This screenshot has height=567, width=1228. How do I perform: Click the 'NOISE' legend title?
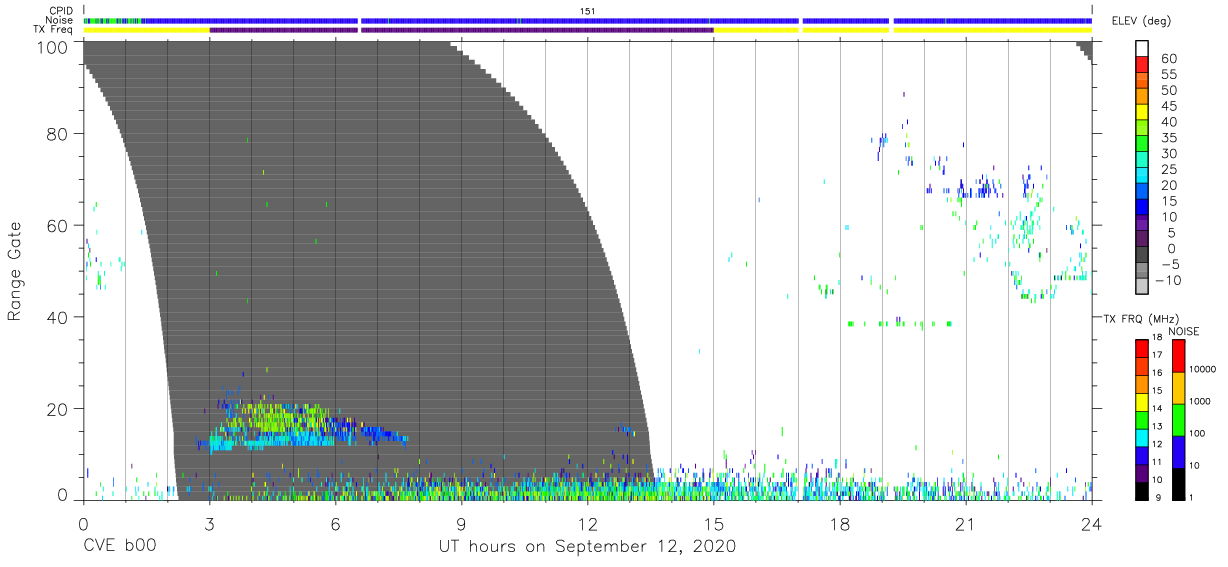1183,331
